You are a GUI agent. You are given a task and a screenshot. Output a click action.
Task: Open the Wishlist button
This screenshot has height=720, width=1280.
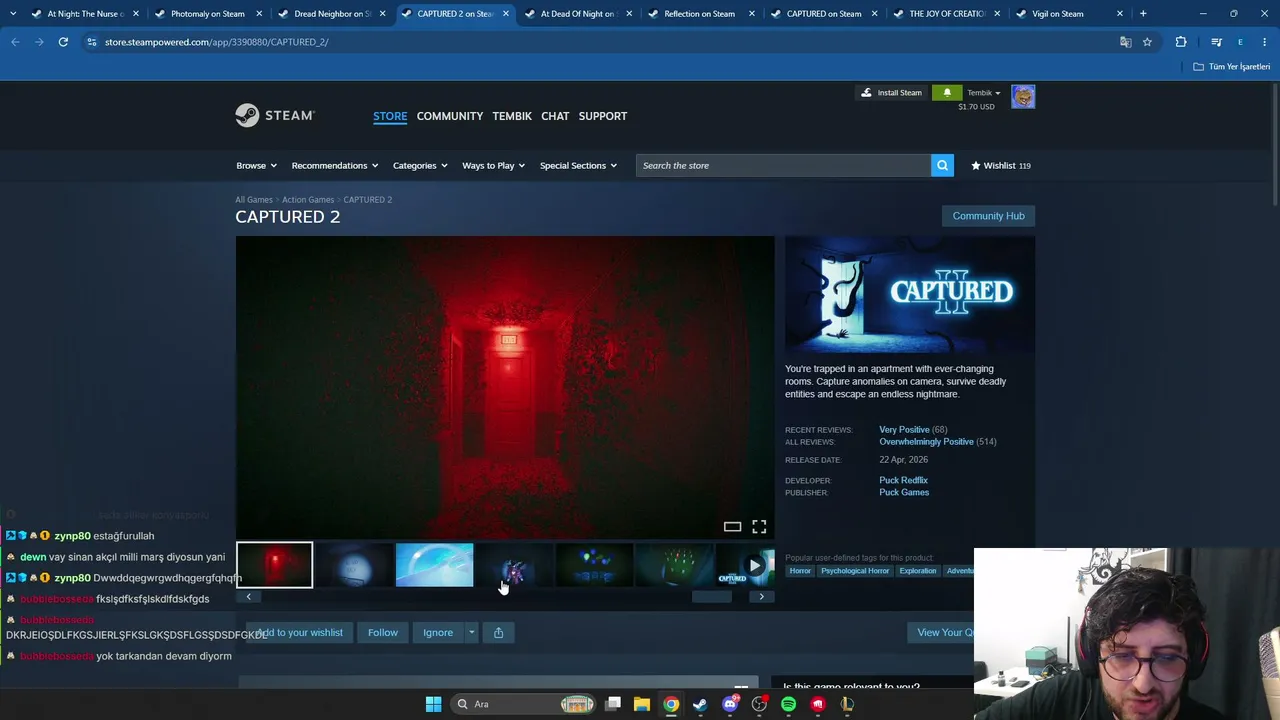coord(1001,166)
